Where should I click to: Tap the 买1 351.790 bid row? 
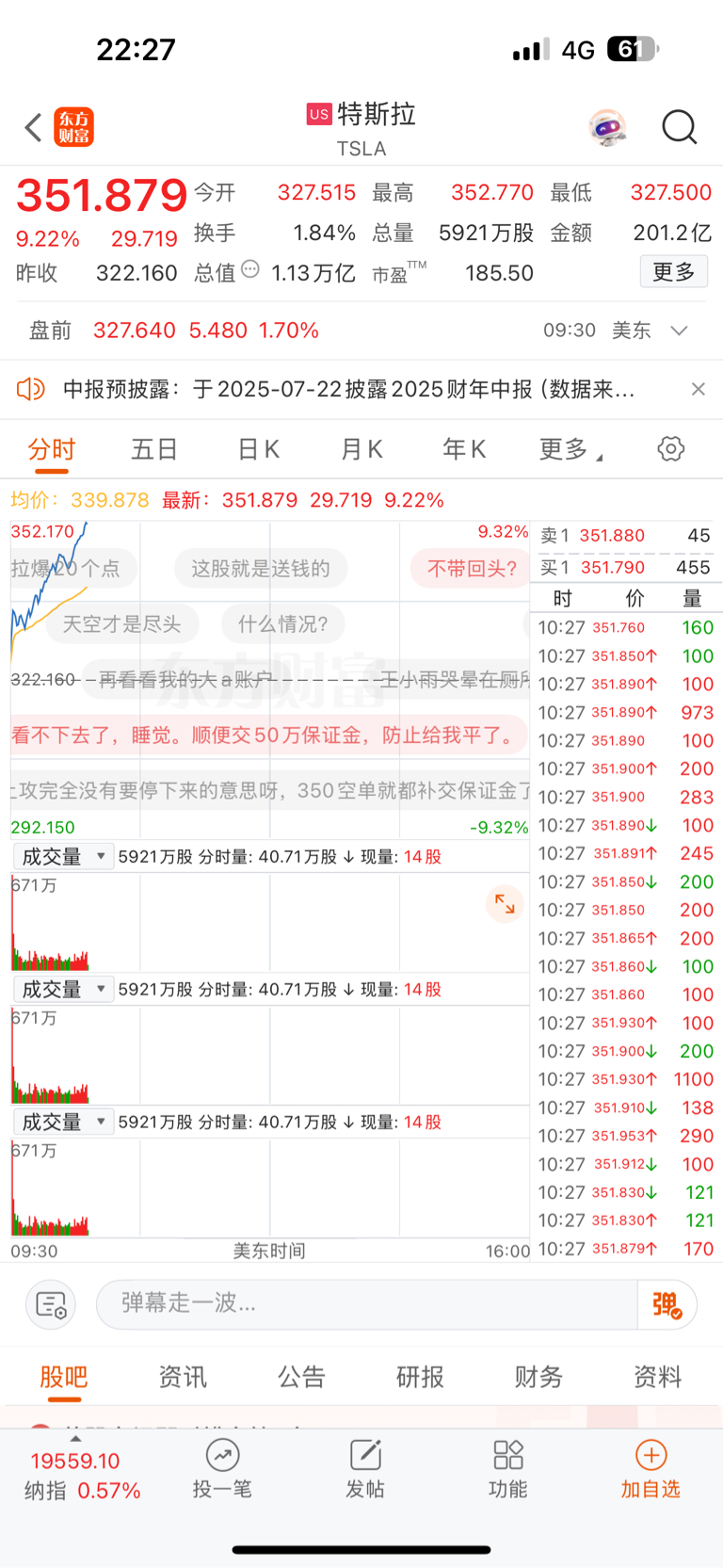point(625,568)
